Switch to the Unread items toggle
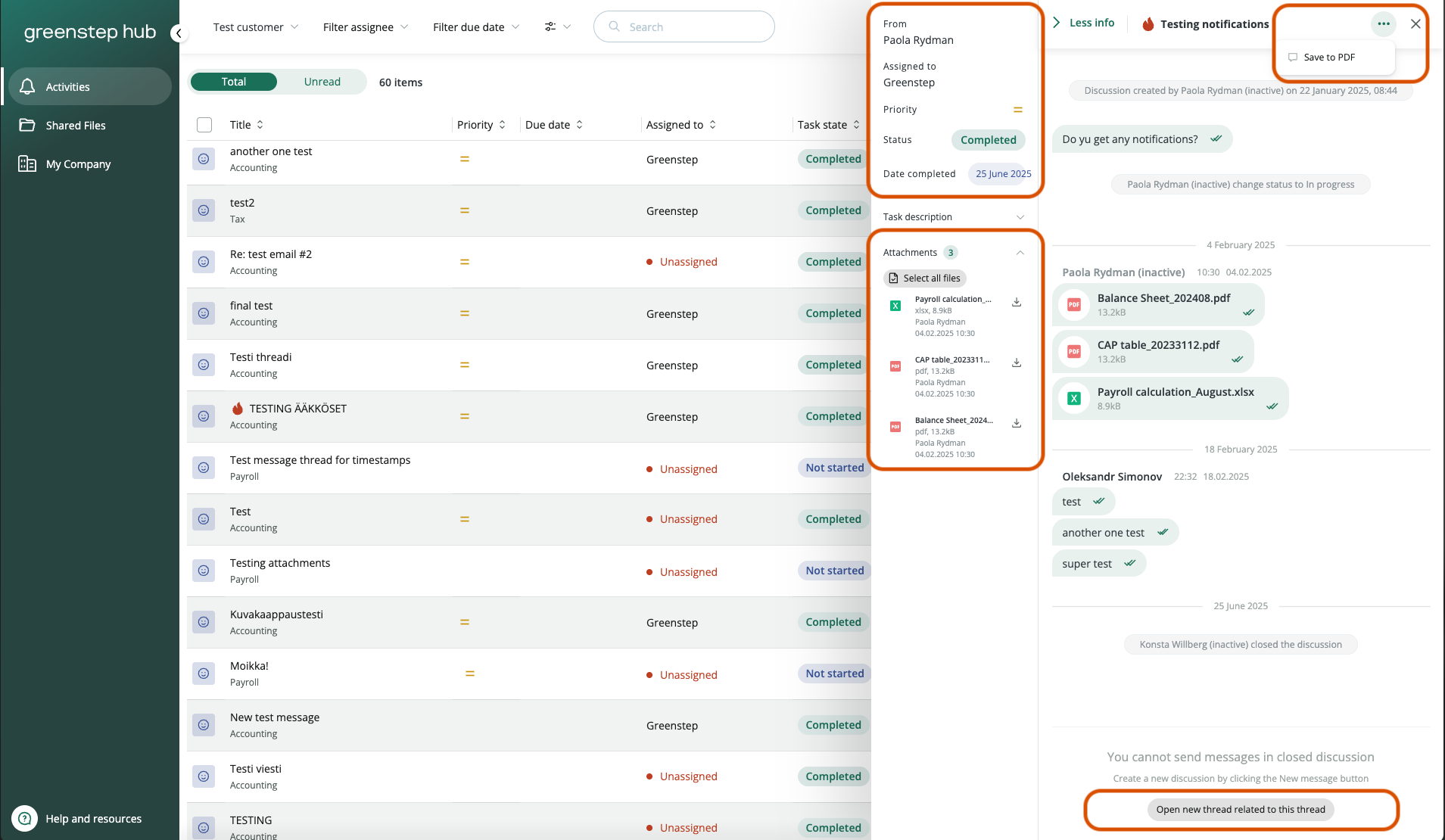Image resolution: width=1445 pixels, height=840 pixels. [322, 82]
